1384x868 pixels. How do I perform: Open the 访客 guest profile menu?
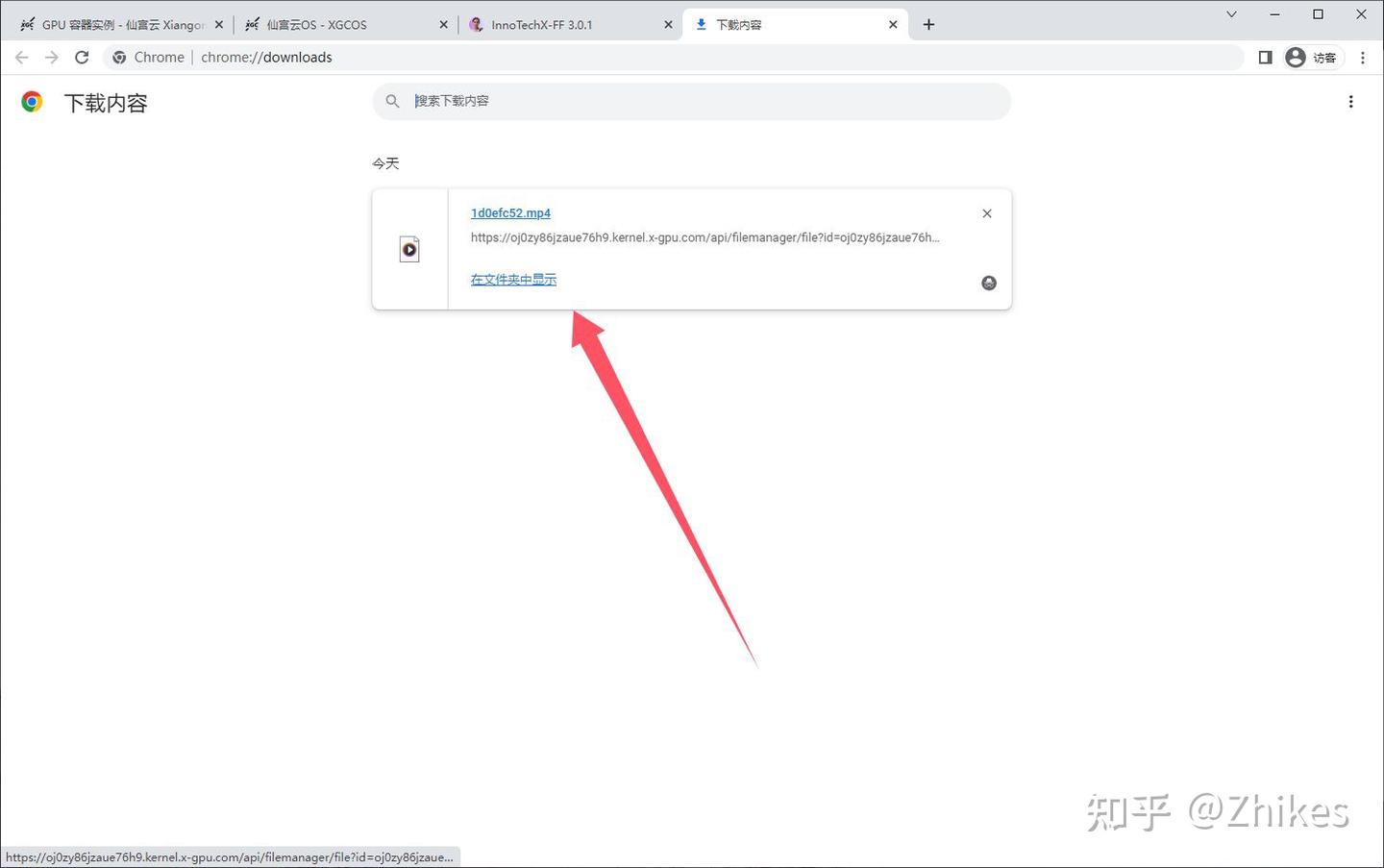click(x=1312, y=58)
